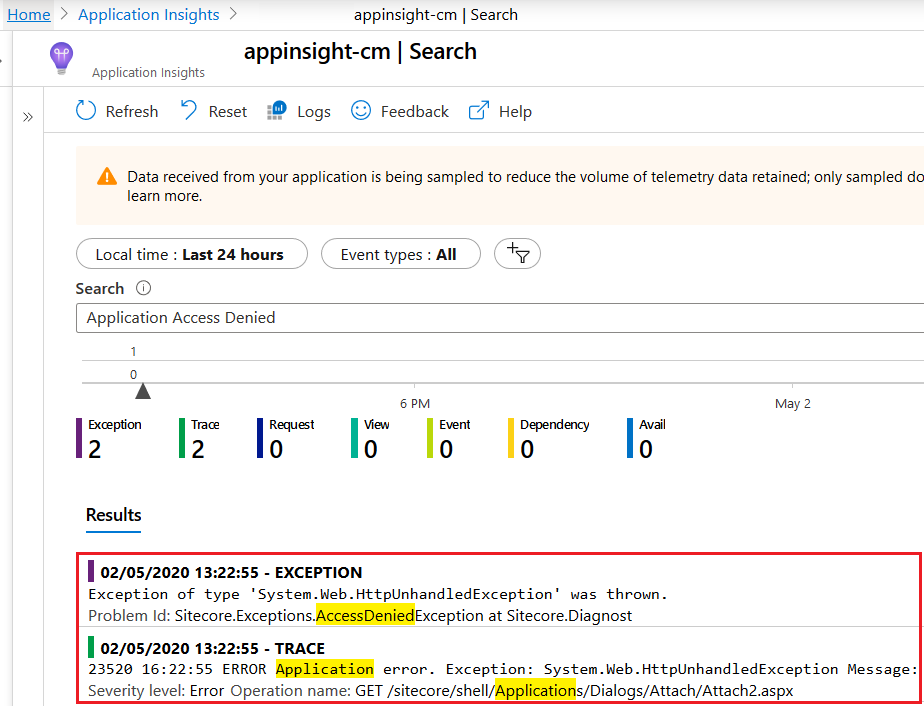Click 'Severity level: Error' text
Screen dimensions: 924x706
pyautogui.click(x=156, y=691)
